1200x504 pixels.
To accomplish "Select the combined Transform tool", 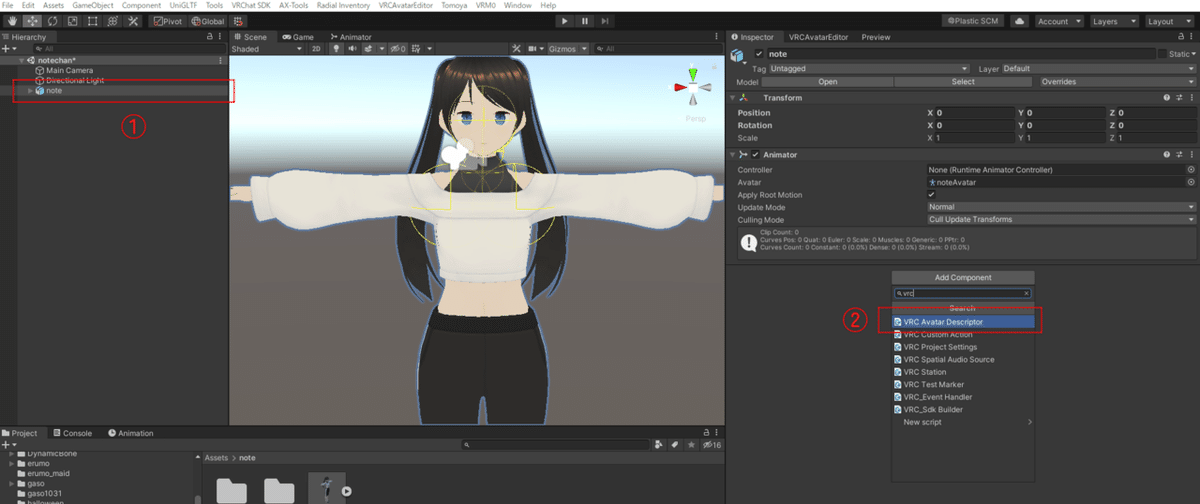I will [x=113, y=21].
